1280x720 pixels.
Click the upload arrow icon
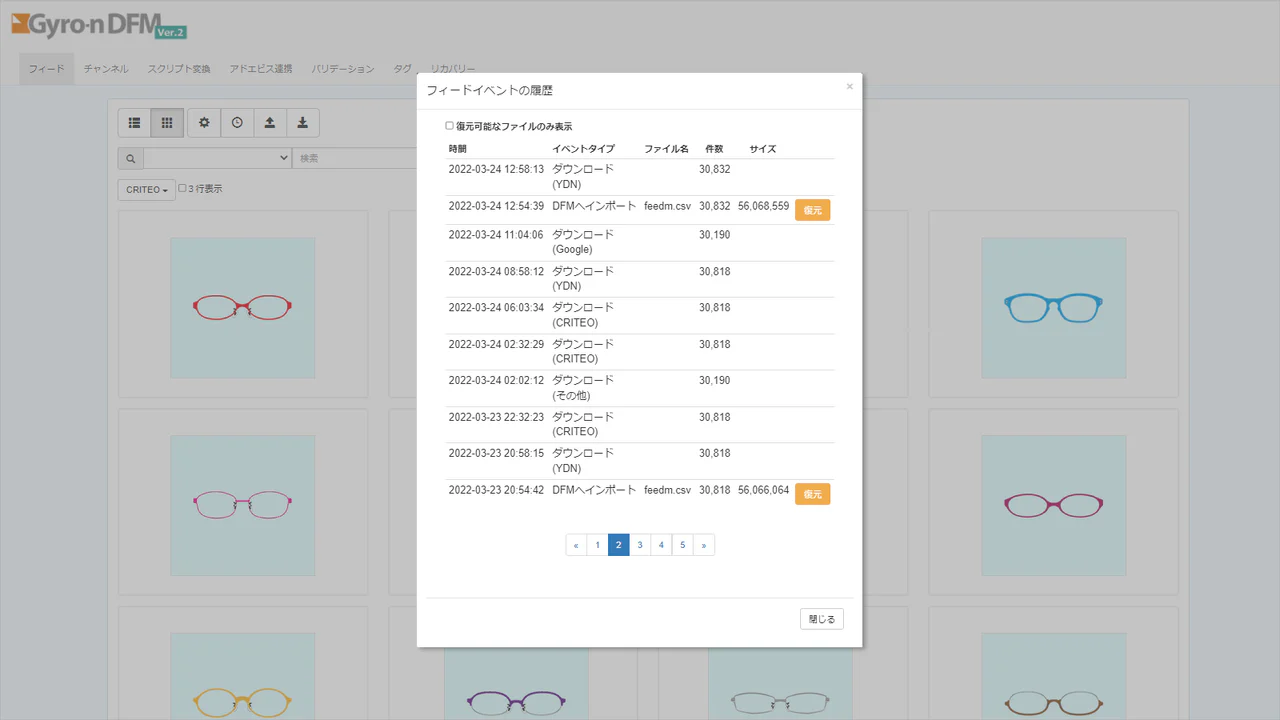pyautogui.click(x=270, y=123)
